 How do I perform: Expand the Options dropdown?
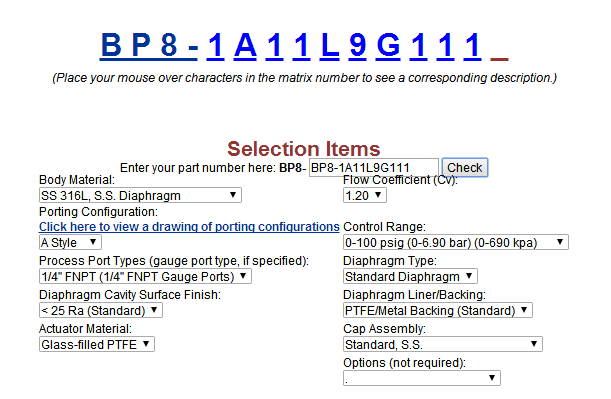pos(422,378)
